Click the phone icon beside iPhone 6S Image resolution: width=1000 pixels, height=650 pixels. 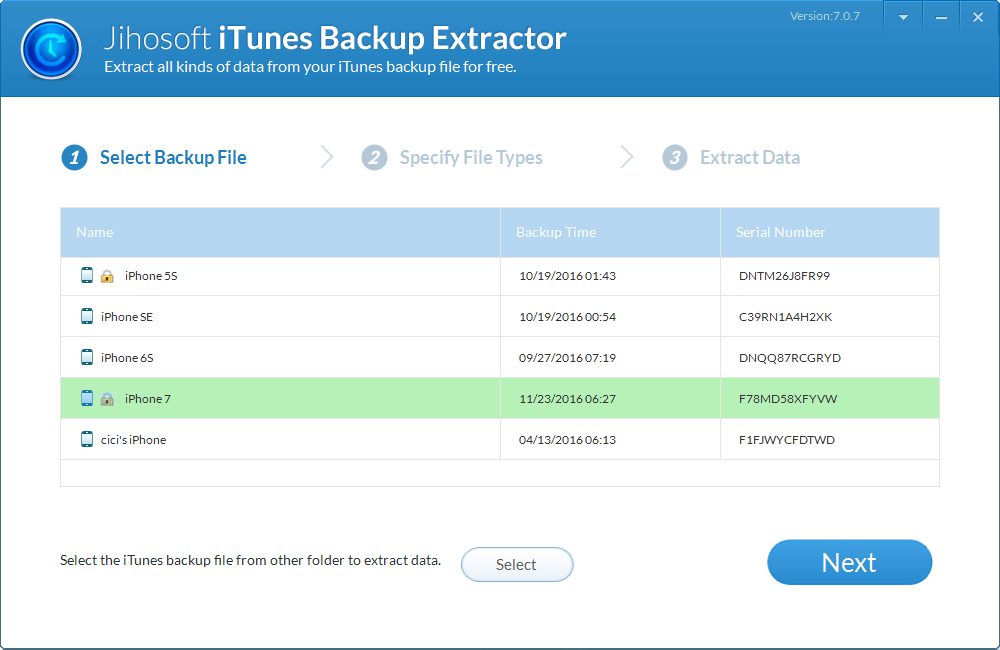tap(87, 357)
